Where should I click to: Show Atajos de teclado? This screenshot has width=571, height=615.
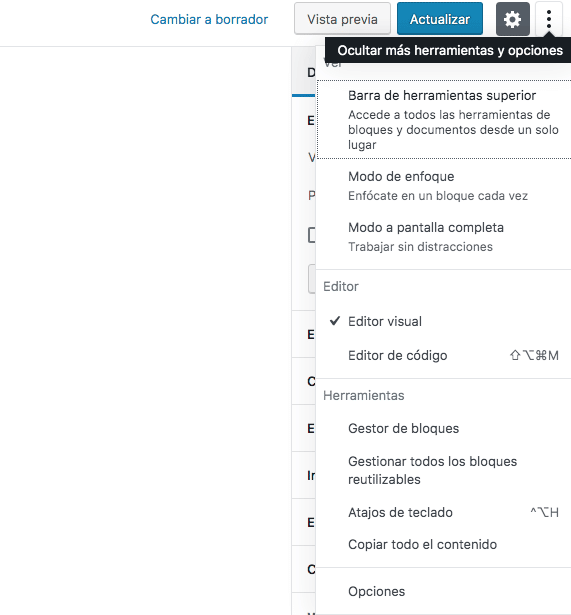(444, 512)
